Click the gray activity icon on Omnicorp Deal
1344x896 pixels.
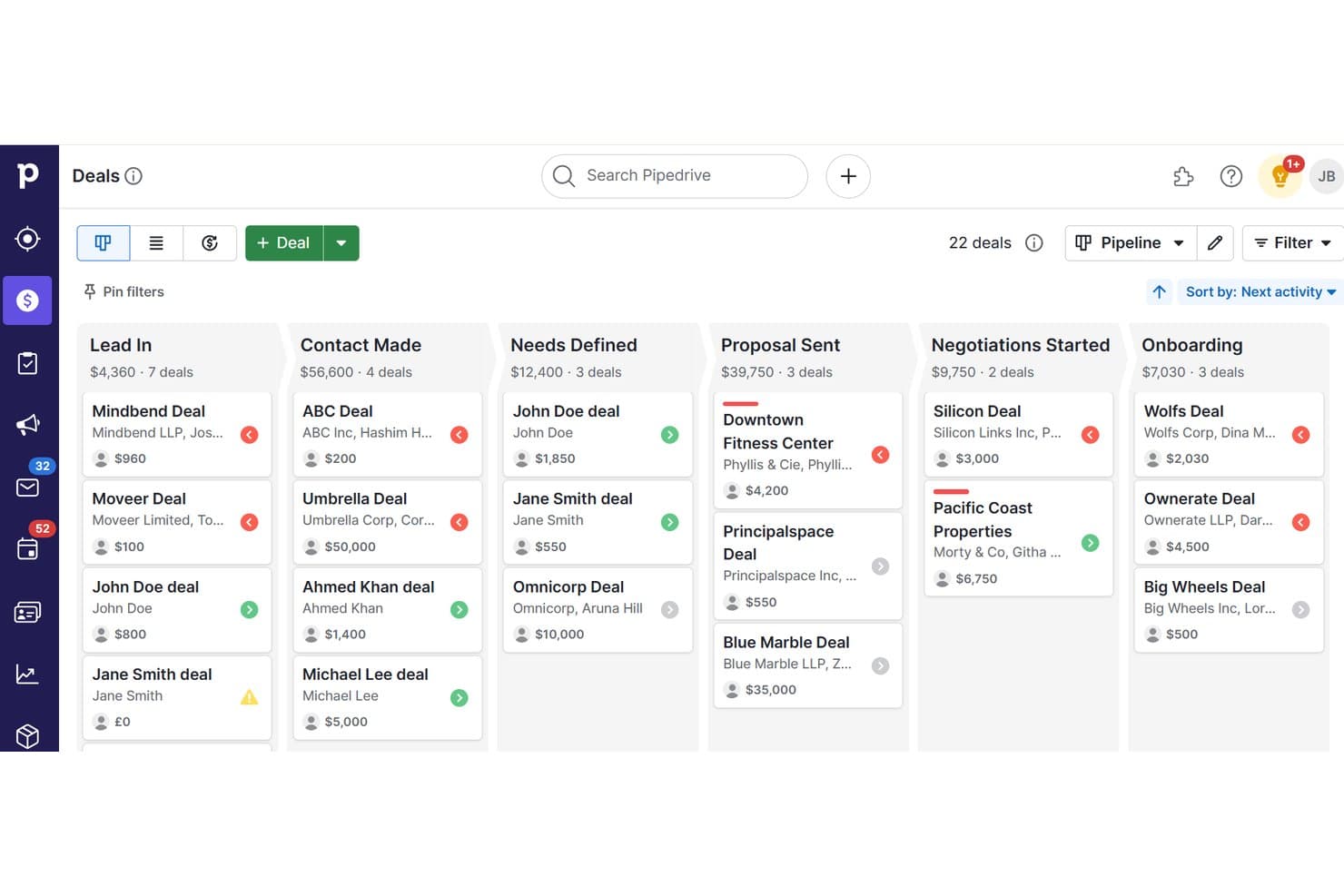point(670,610)
